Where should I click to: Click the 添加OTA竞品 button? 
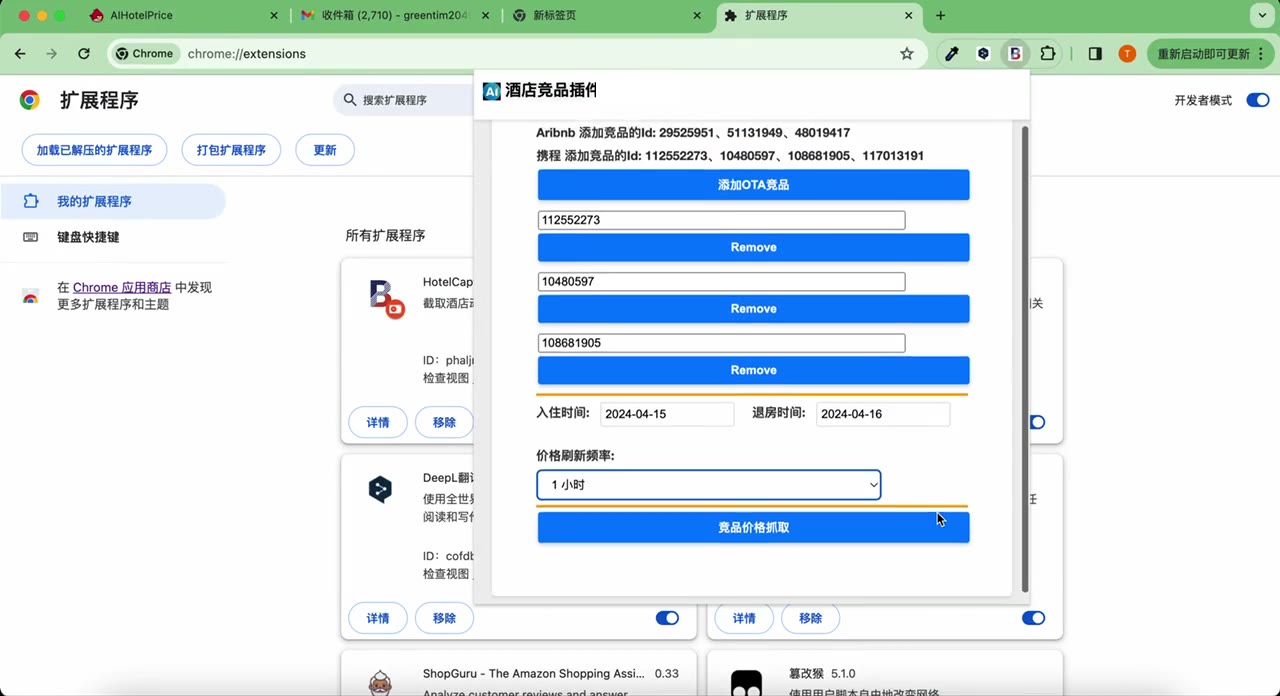tap(753, 185)
